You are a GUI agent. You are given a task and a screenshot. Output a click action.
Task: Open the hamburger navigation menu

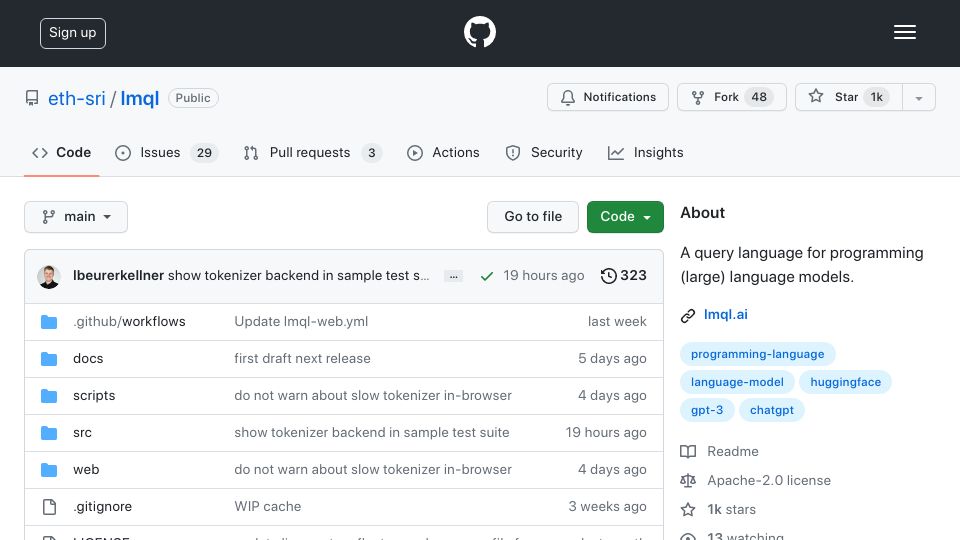[x=904, y=32]
